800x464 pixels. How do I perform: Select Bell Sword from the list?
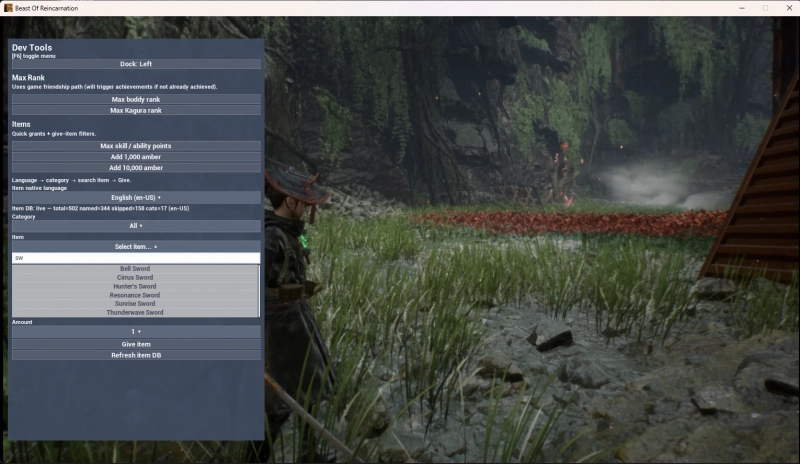pos(135,268)
